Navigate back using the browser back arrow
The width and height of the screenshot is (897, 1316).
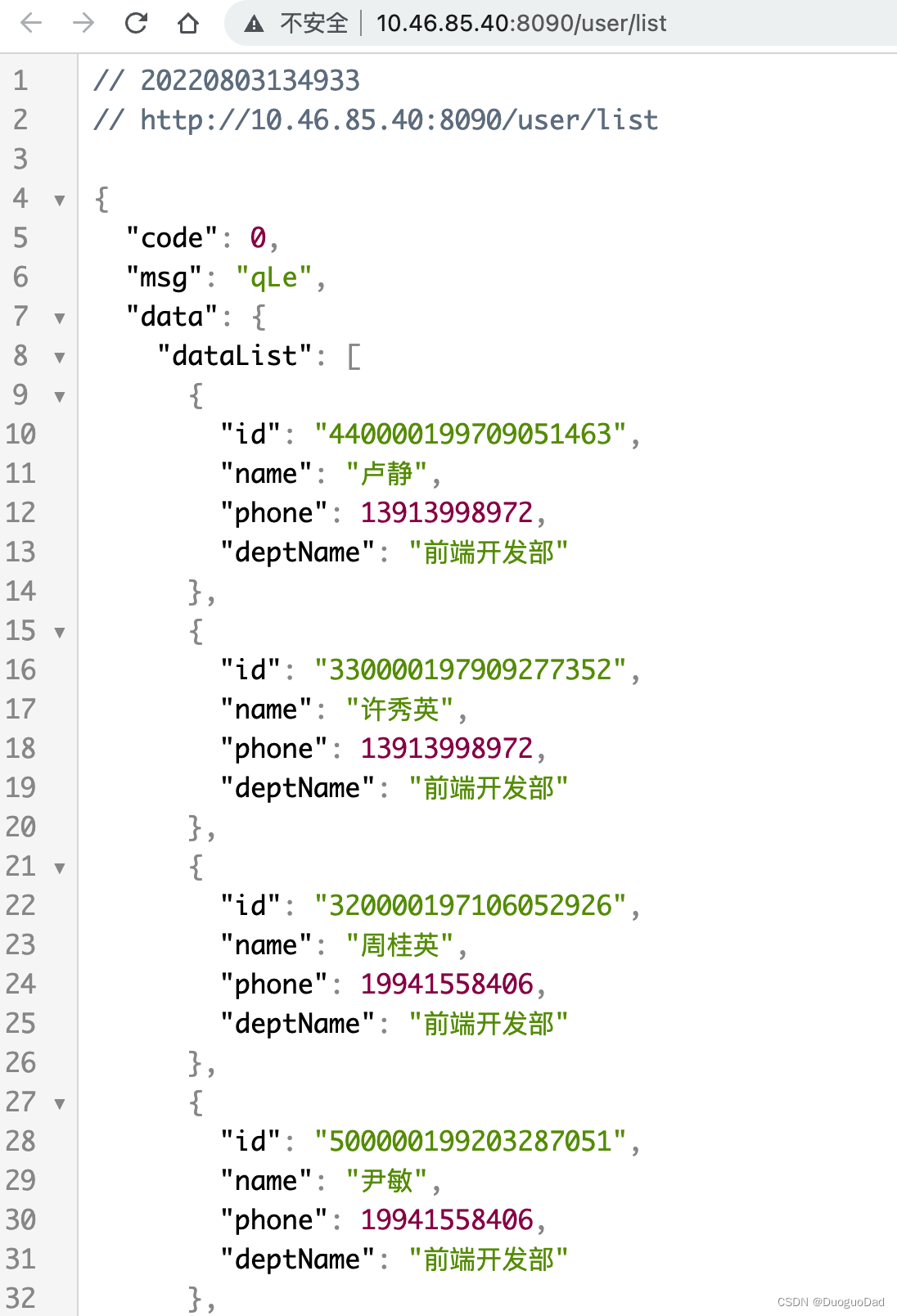point(30,24)
